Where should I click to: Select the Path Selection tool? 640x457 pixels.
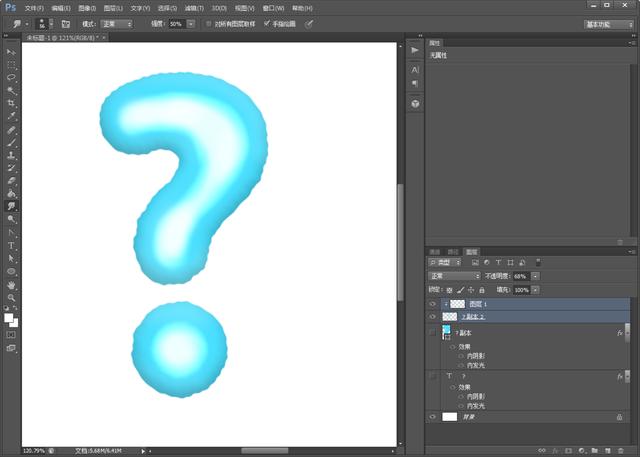11,258
